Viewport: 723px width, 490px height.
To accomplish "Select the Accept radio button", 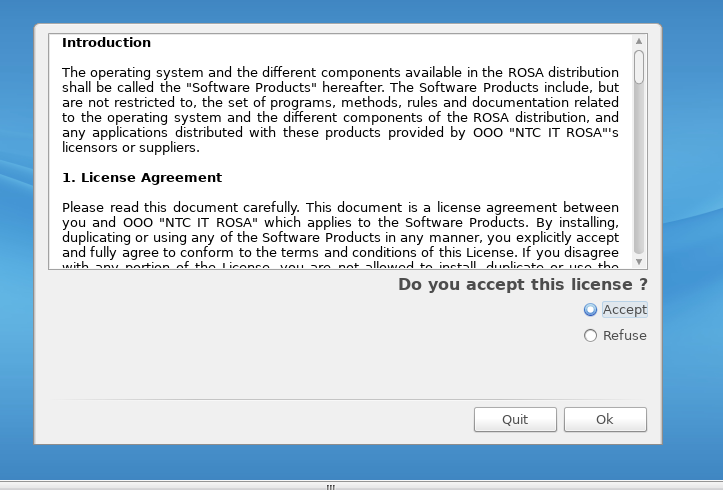I will pos(590,310).
